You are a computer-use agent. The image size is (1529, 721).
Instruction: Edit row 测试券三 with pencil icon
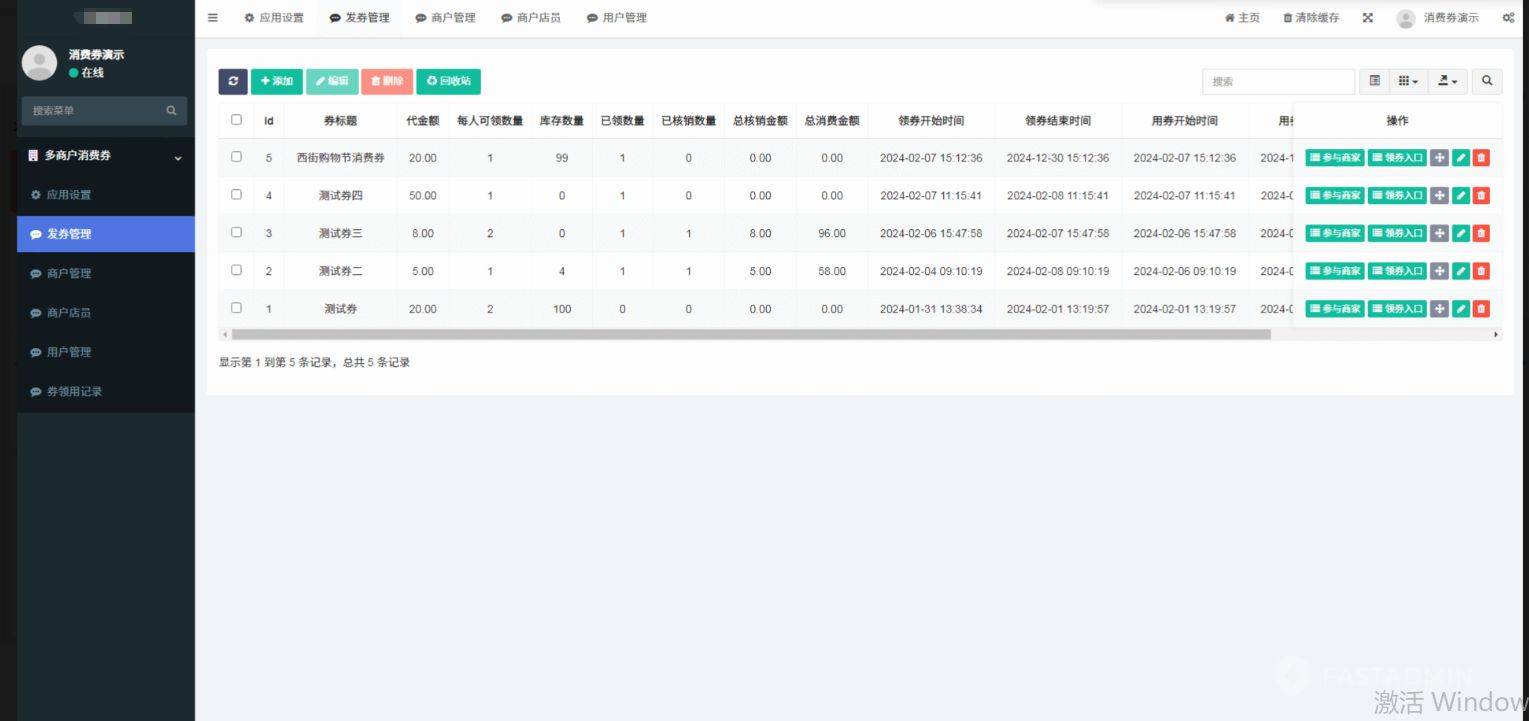[x=1461, y=233]
